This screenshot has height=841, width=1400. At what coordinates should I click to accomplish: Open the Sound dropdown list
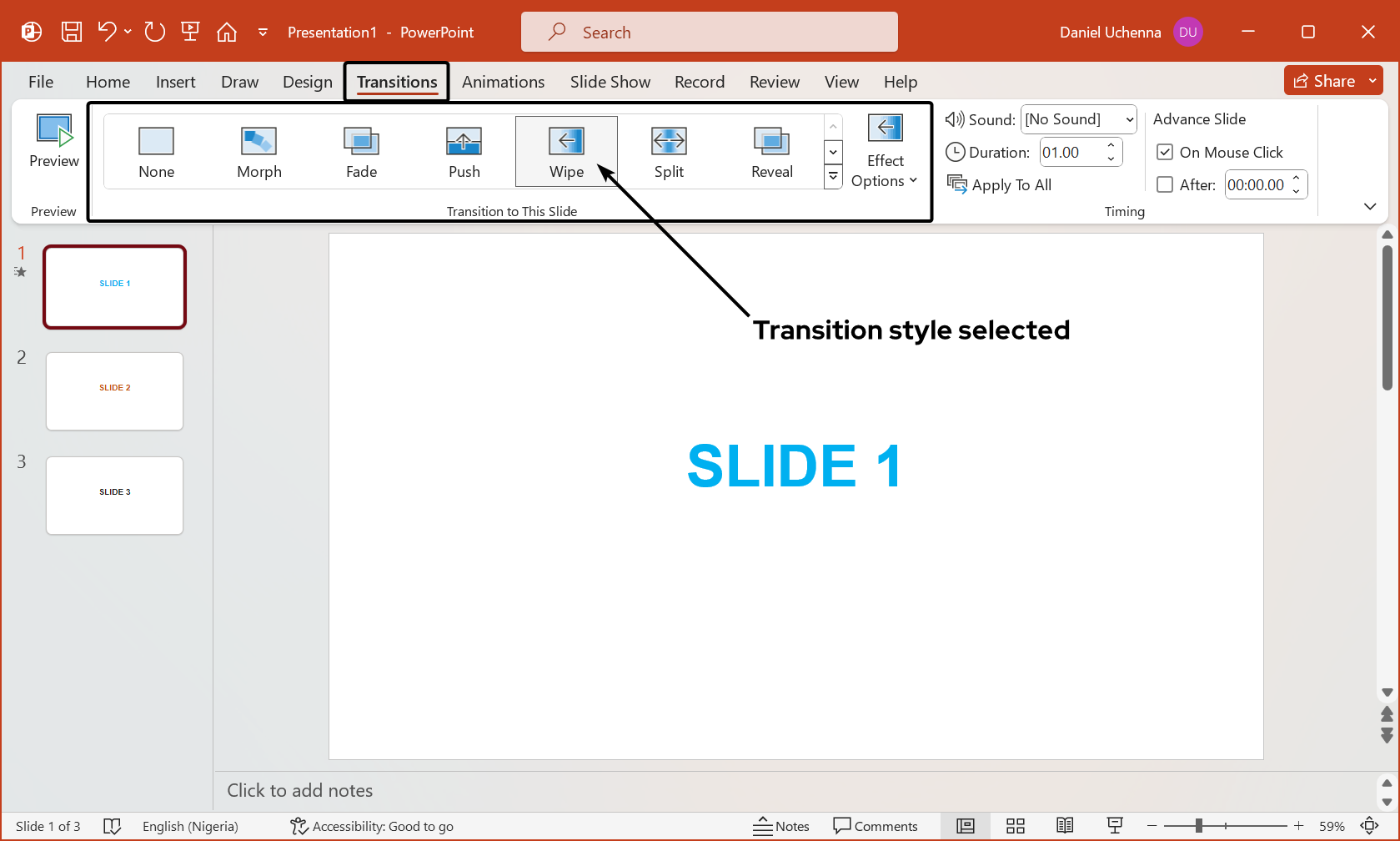point(1129,119)
